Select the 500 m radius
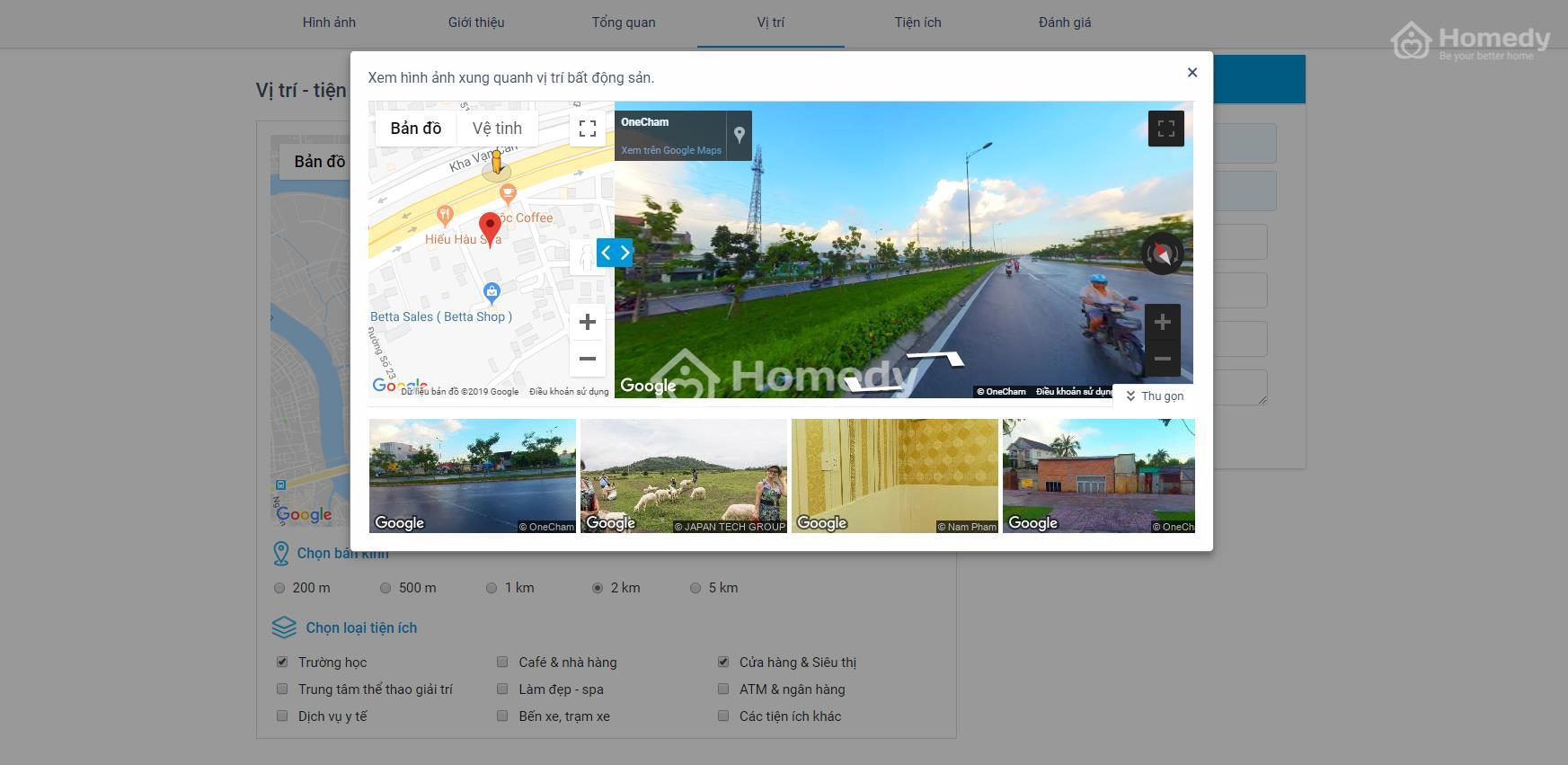The width and height of the screenshot is (1568, 765). (385, 588)
